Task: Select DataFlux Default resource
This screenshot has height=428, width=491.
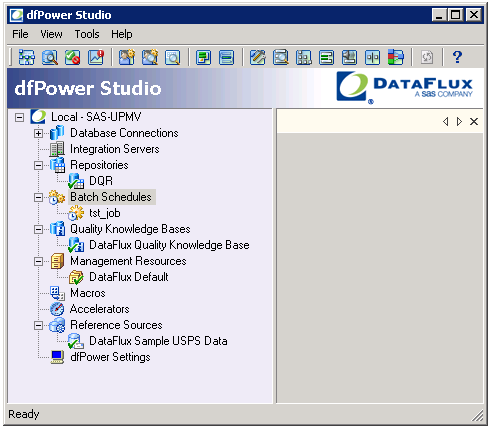Action: click(x=129, y=277)
